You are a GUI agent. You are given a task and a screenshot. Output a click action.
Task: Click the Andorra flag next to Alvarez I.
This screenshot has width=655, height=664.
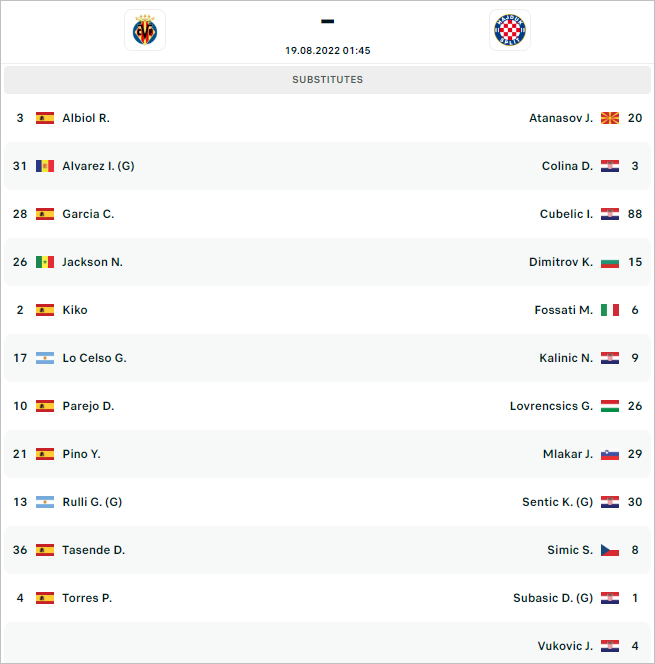45,166
